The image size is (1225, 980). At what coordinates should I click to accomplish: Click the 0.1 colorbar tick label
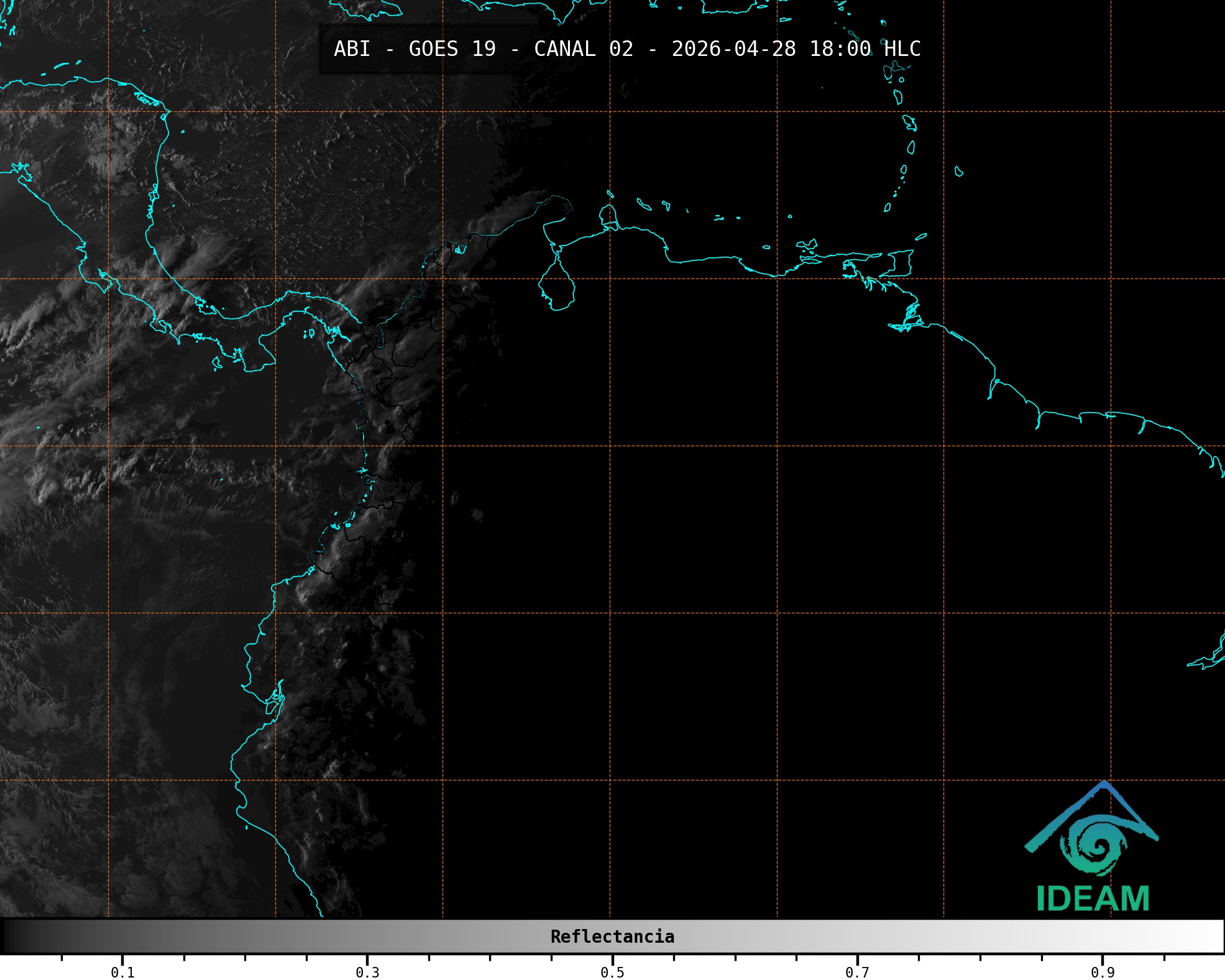(x=122, y=972)
